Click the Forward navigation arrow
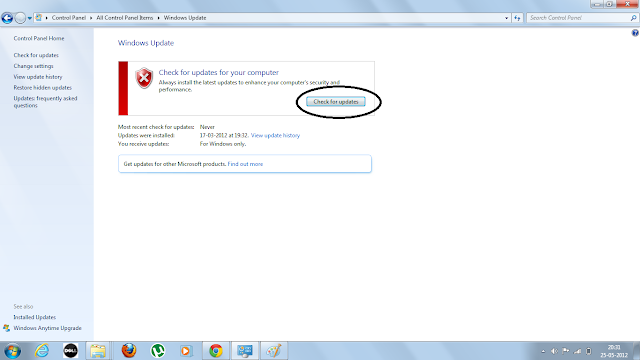The width and height of the screenshot is (640, 360). pos(20,18)
